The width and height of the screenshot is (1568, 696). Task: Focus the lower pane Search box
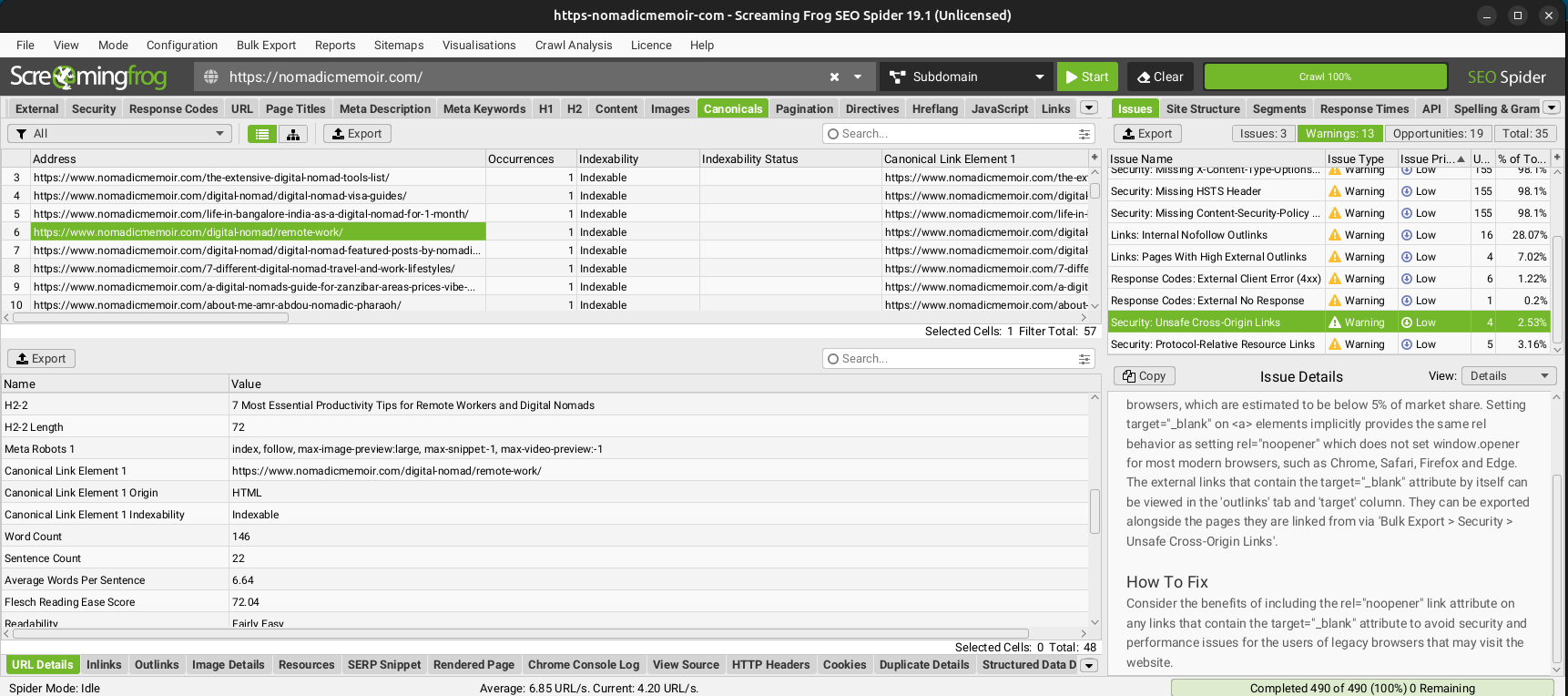[x=947, y=359]
